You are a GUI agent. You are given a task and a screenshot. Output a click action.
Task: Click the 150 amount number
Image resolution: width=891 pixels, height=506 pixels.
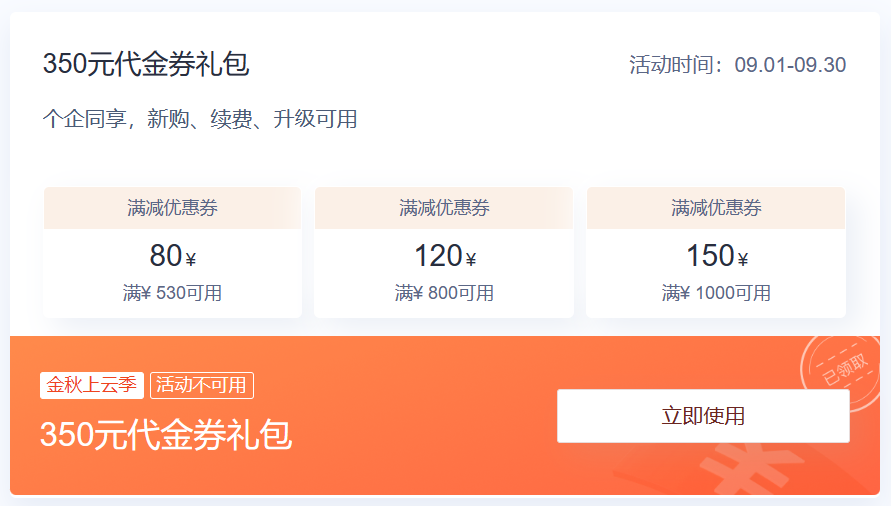pos(710,255)
